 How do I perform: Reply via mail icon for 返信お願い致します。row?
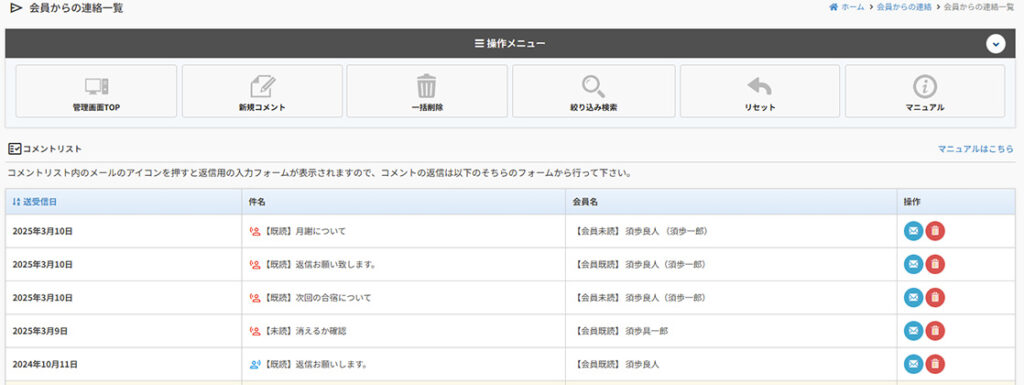[914, 264]
